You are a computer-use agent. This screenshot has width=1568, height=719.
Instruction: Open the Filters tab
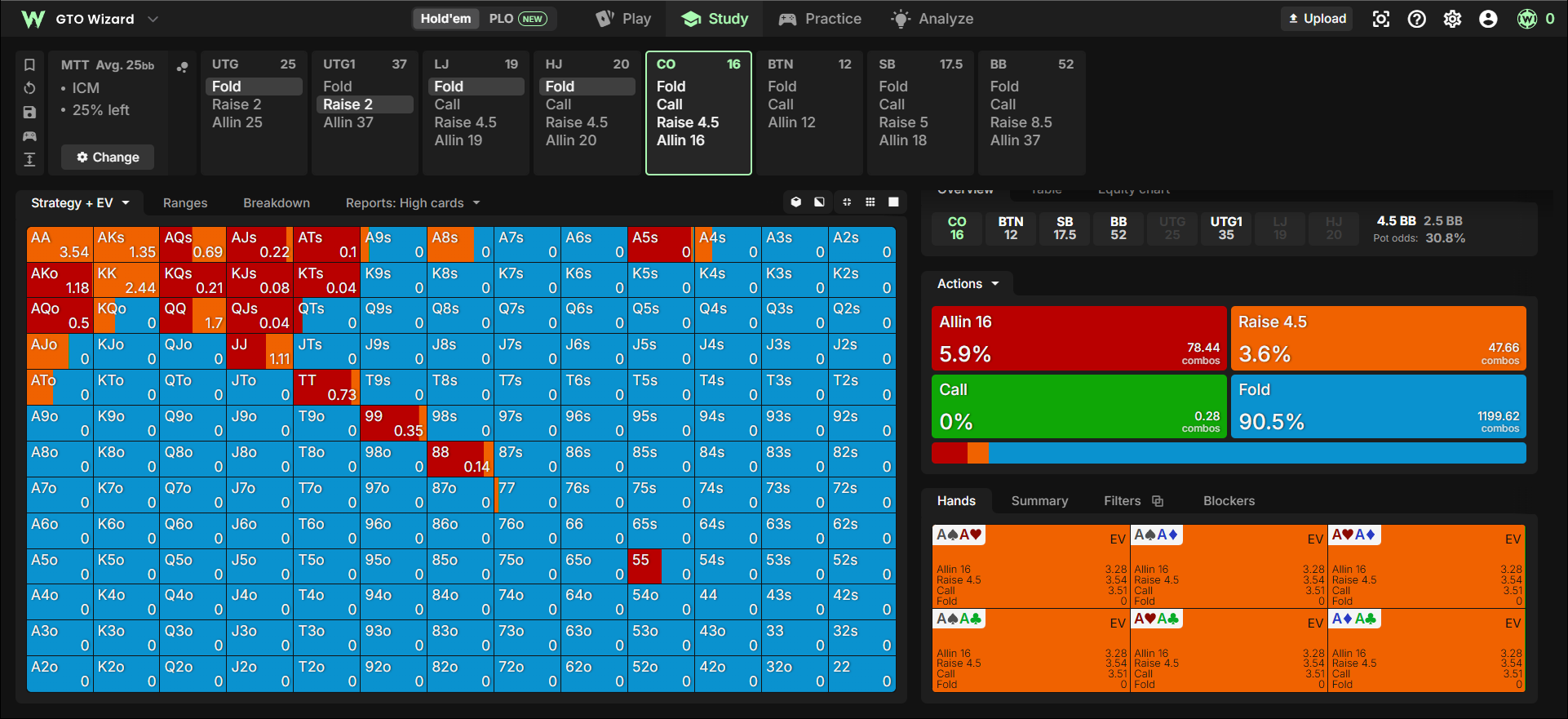(1122, 501)
